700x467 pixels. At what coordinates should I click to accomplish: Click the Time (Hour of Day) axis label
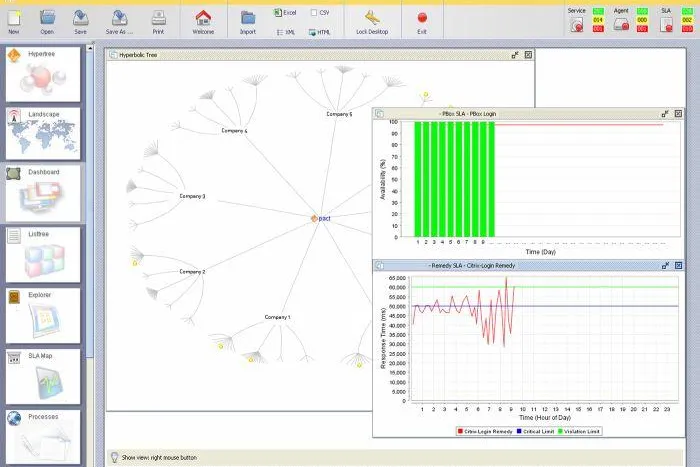(545, 417)
